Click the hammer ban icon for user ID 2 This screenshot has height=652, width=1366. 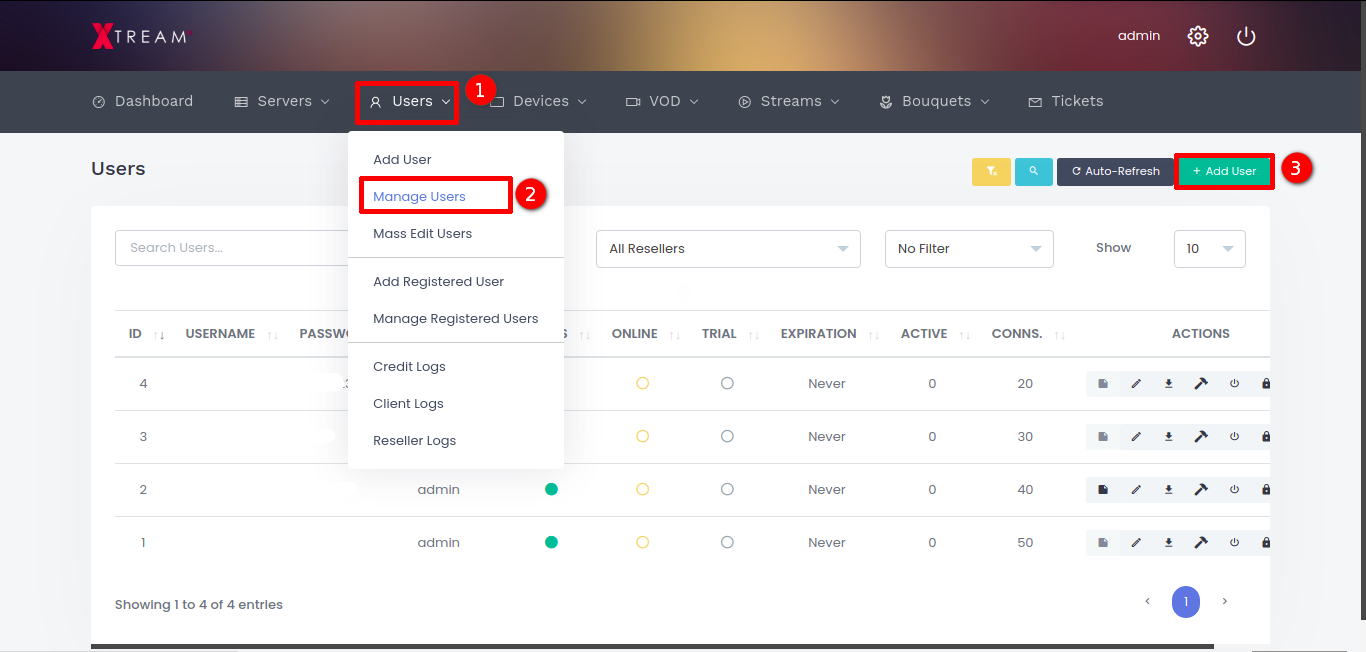[x=1201, y=490]
